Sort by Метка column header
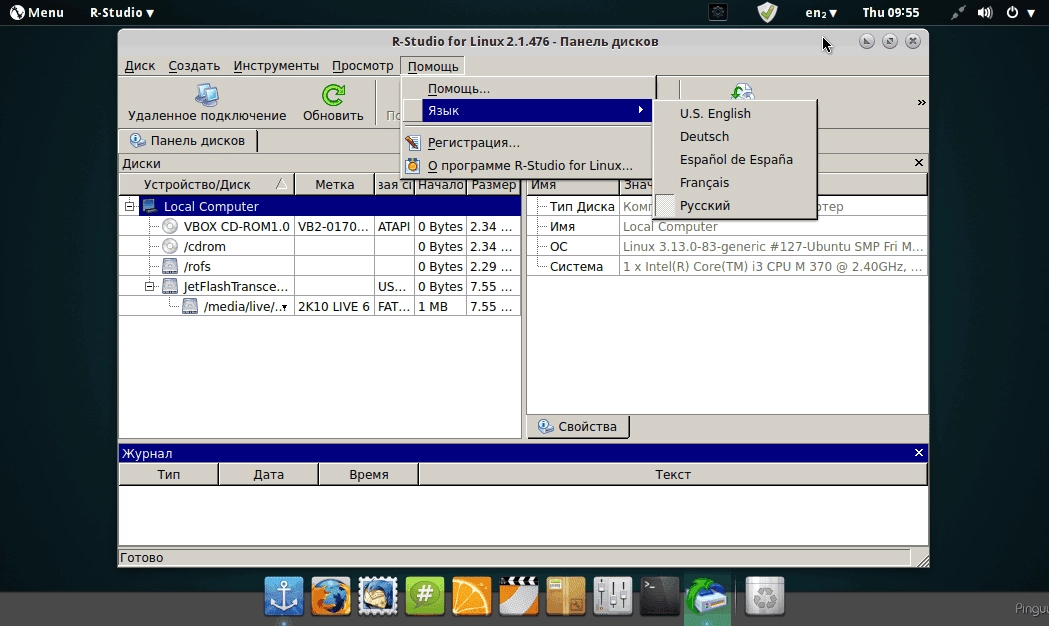 pos(335,184)
